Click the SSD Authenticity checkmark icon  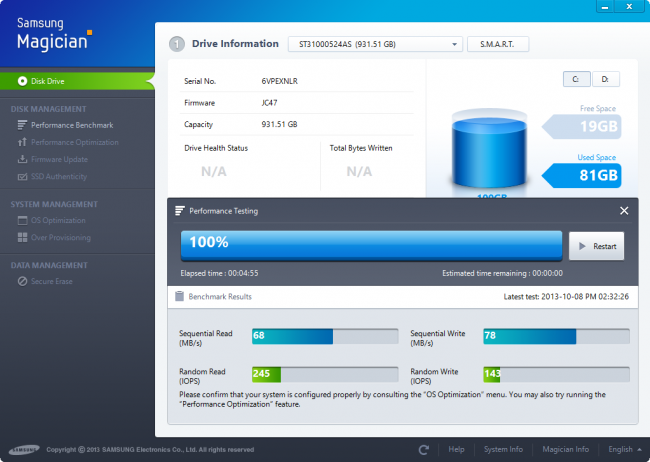pos(22,176)
